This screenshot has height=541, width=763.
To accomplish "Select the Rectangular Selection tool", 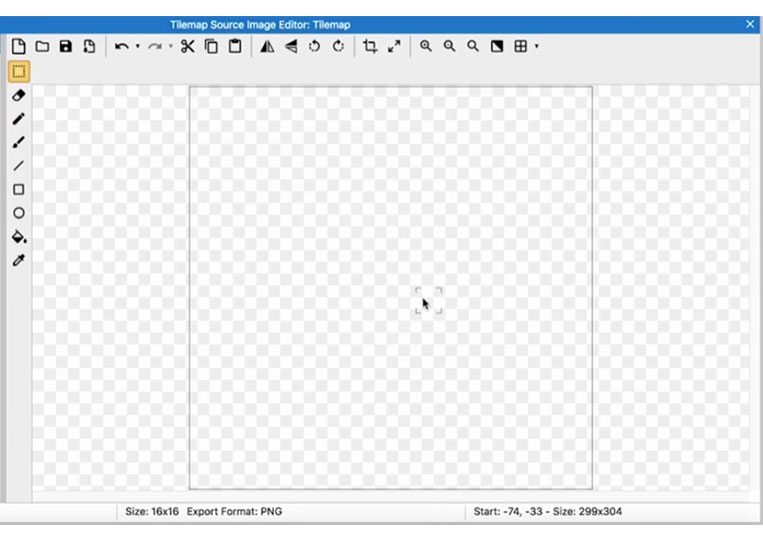I will click(19, 72).
